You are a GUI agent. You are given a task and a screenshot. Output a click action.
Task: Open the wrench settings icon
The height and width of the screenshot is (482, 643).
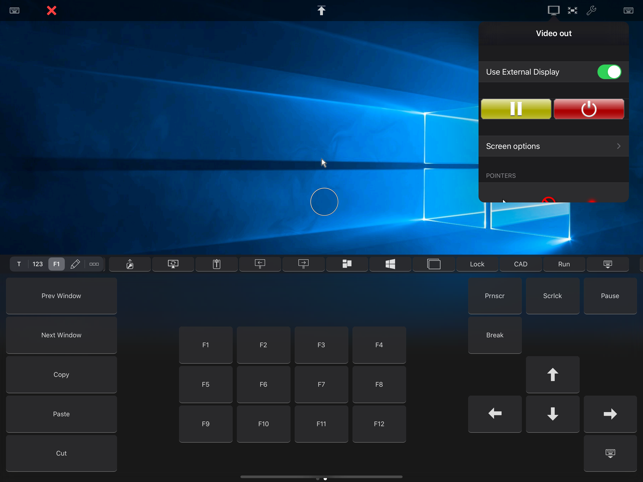(591, 10)
